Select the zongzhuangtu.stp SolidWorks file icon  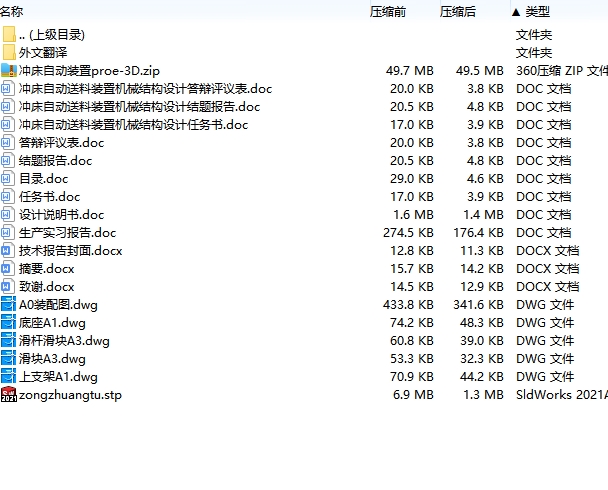tap(9, 395)
